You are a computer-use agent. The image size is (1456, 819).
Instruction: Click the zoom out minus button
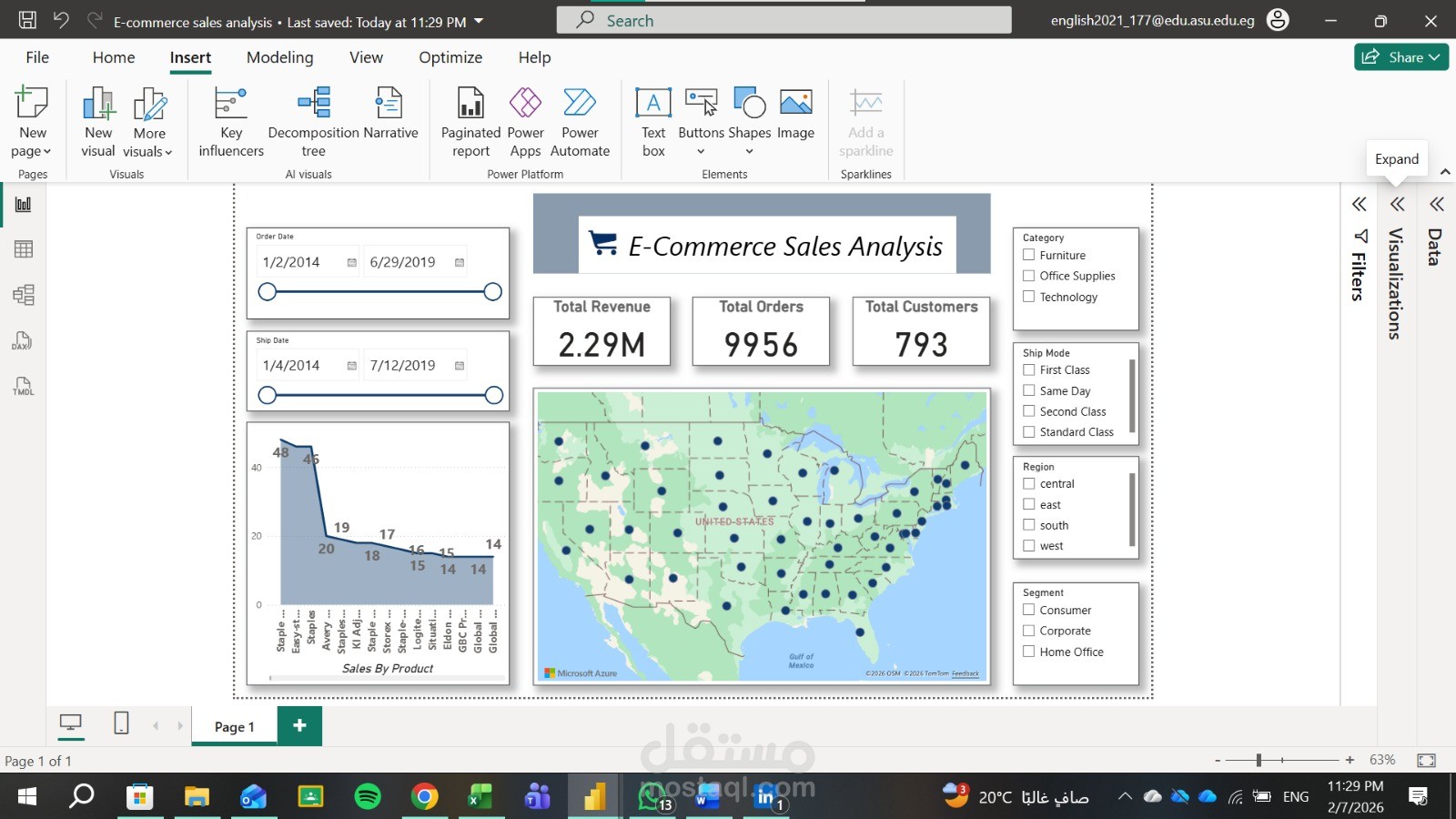point(1218,760)
